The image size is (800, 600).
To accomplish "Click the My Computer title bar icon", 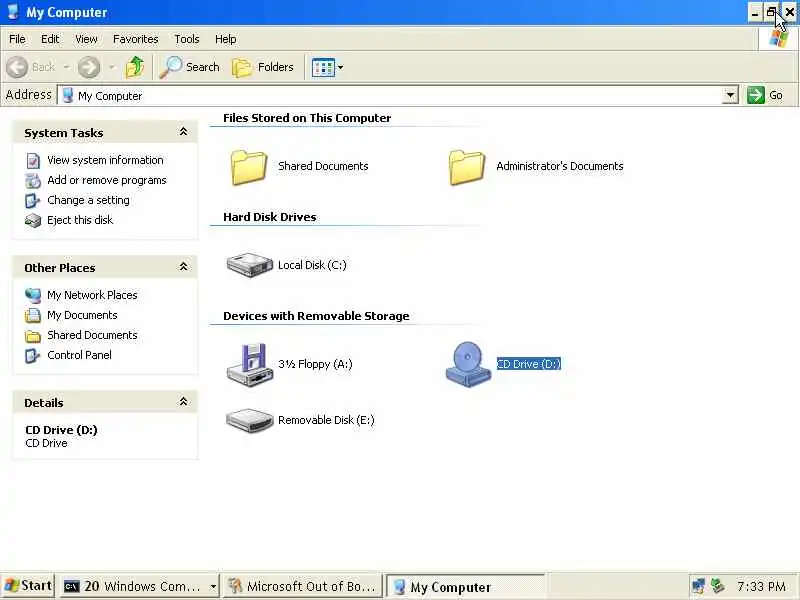I will coord(12,12).
